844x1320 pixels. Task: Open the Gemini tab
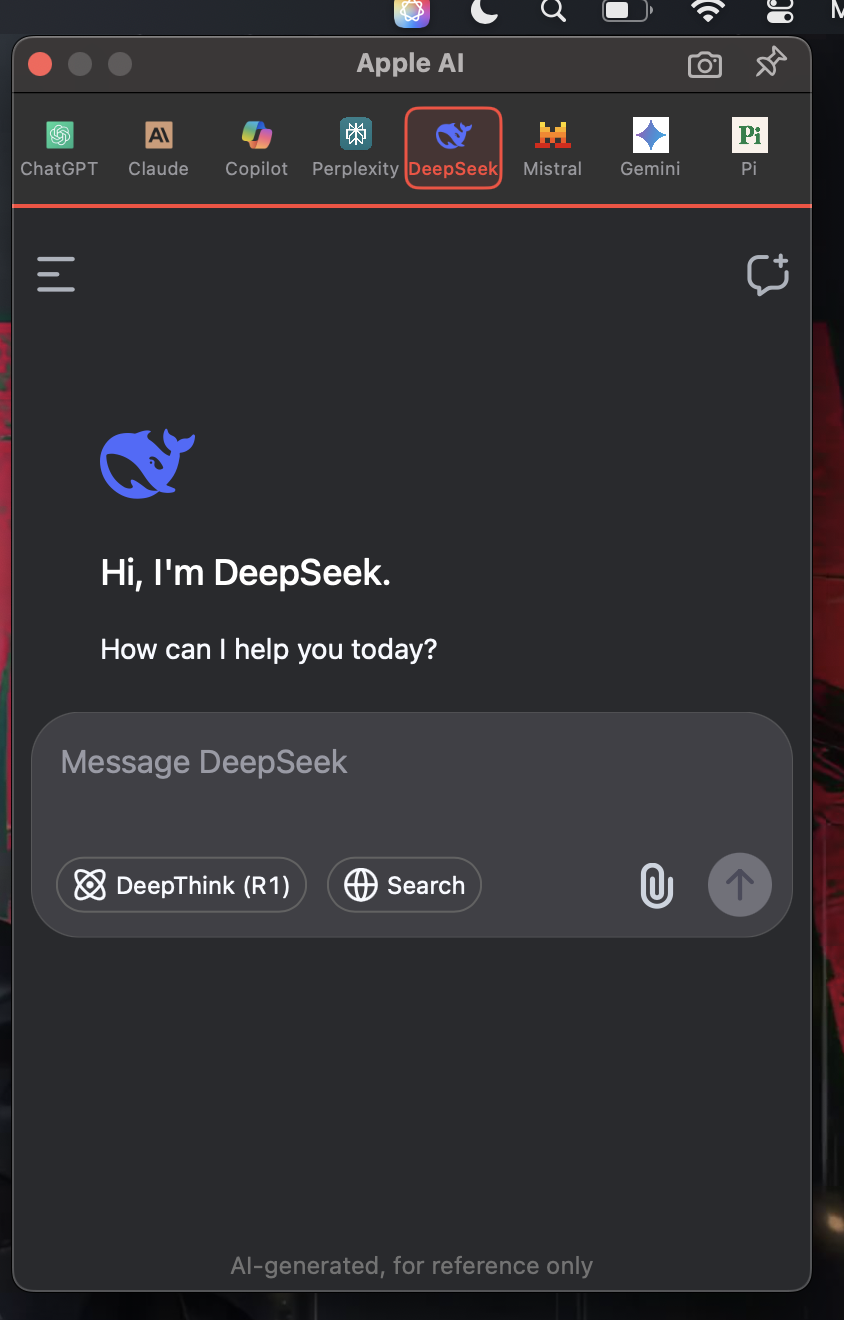point(650,148)
